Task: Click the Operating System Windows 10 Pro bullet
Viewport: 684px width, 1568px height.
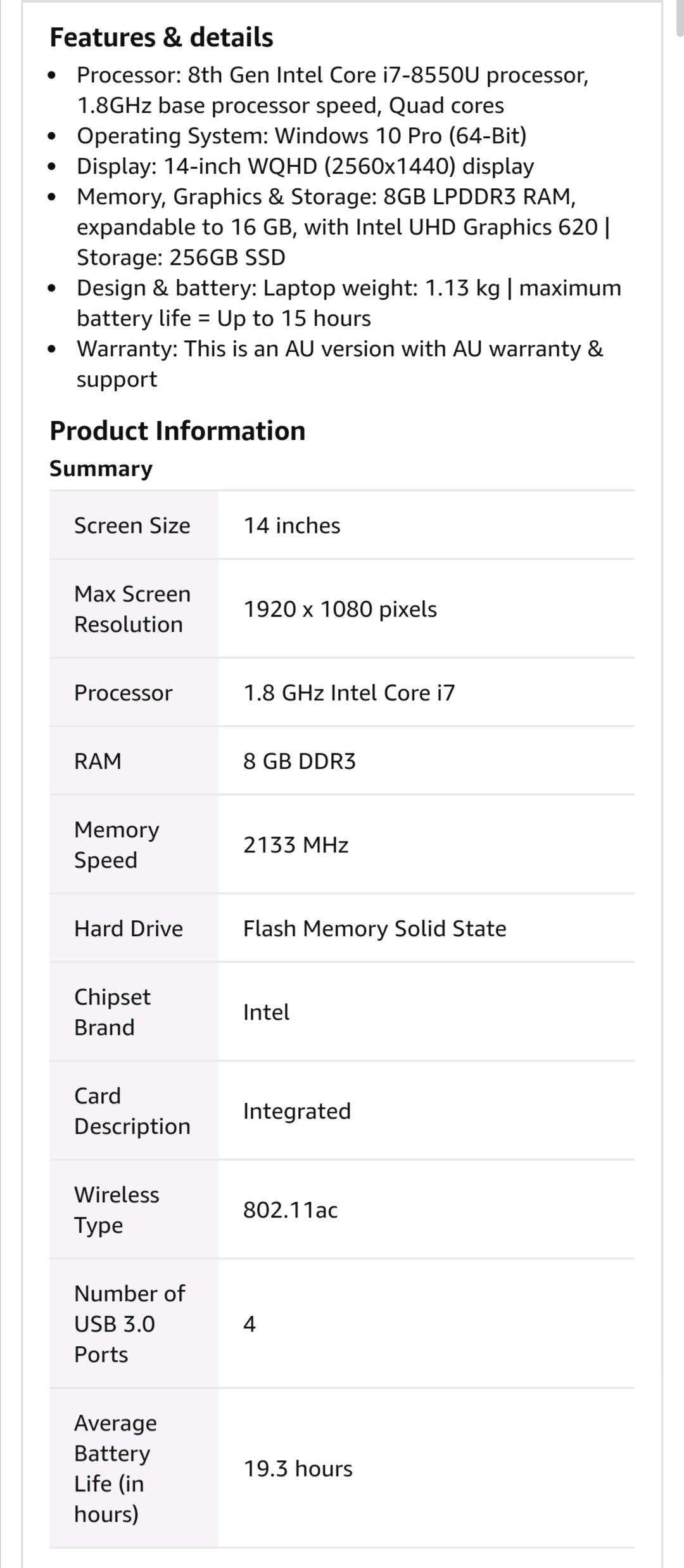Action: [x=301, y=136]
